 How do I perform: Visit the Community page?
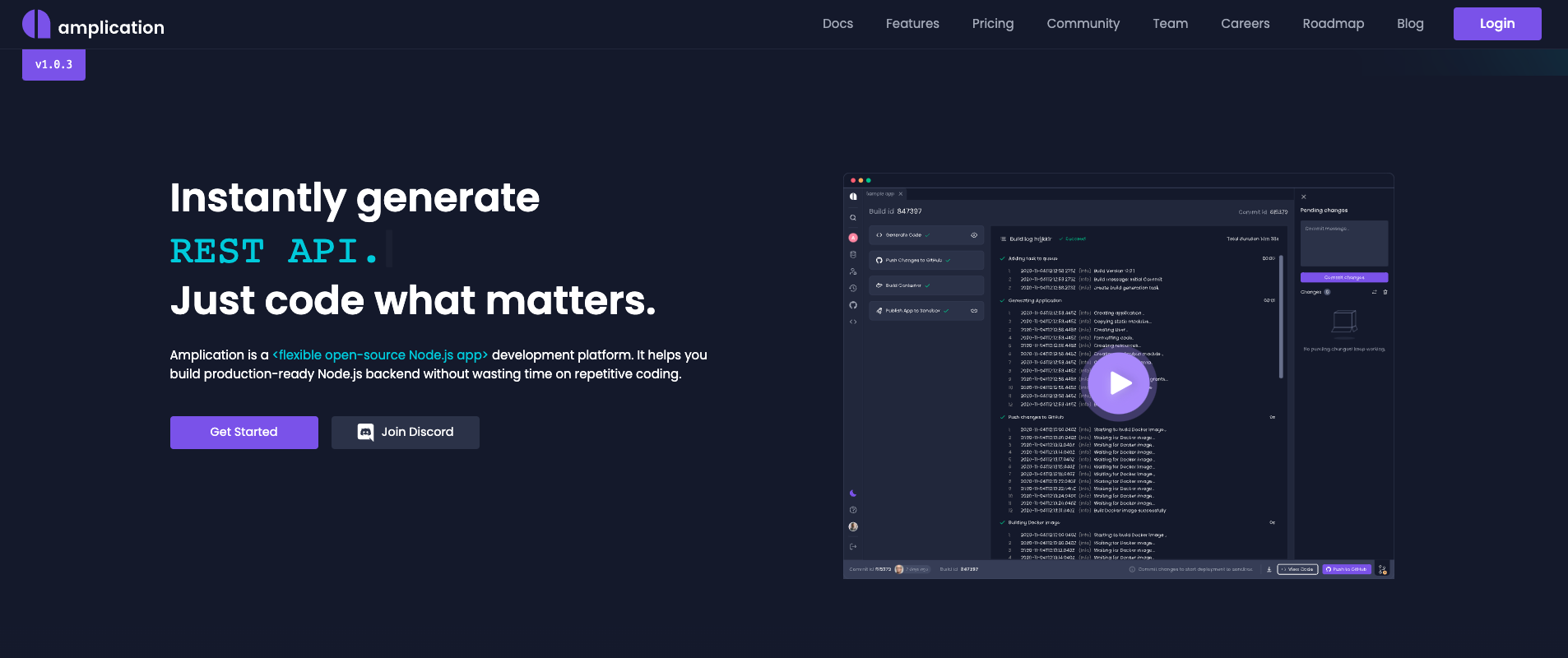click(x=1083, y=24)
